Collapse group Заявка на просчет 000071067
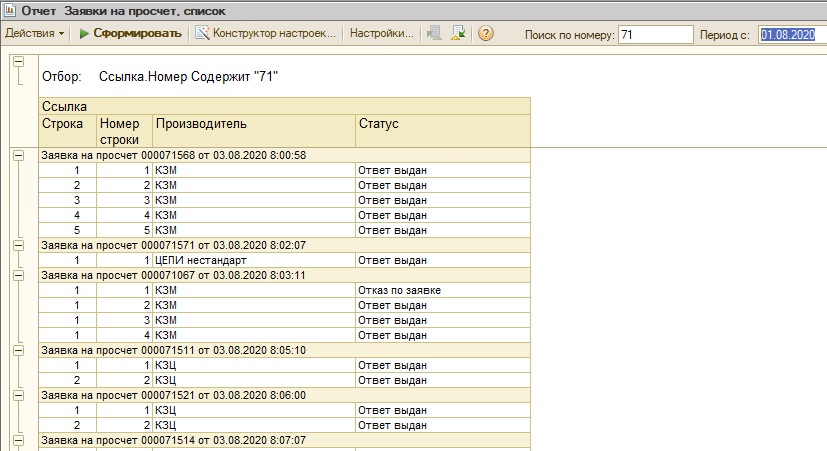Screen dimensions: 827x451 [x=18, y=275]
